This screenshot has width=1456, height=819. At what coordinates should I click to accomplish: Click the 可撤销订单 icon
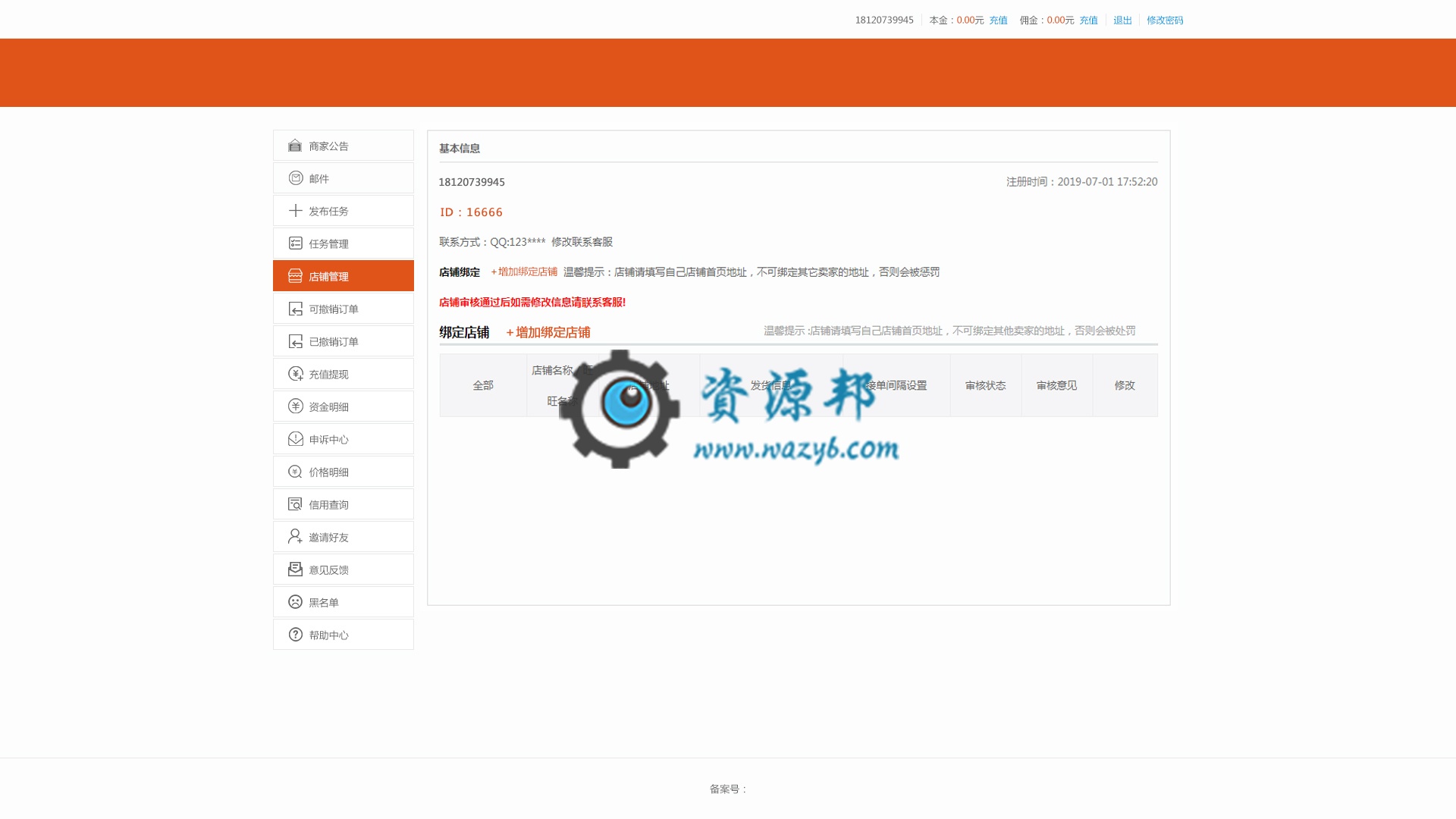pyautogui.click(x=295, y=309)
